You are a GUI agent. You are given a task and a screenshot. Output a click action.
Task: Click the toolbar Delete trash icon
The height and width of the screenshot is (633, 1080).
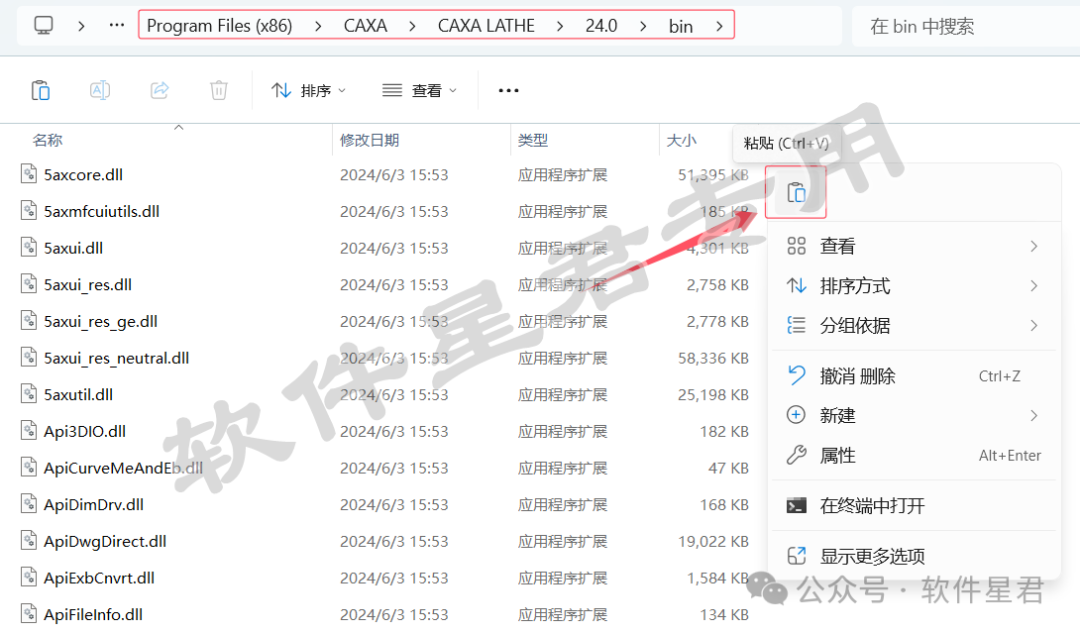coord(219,90)
